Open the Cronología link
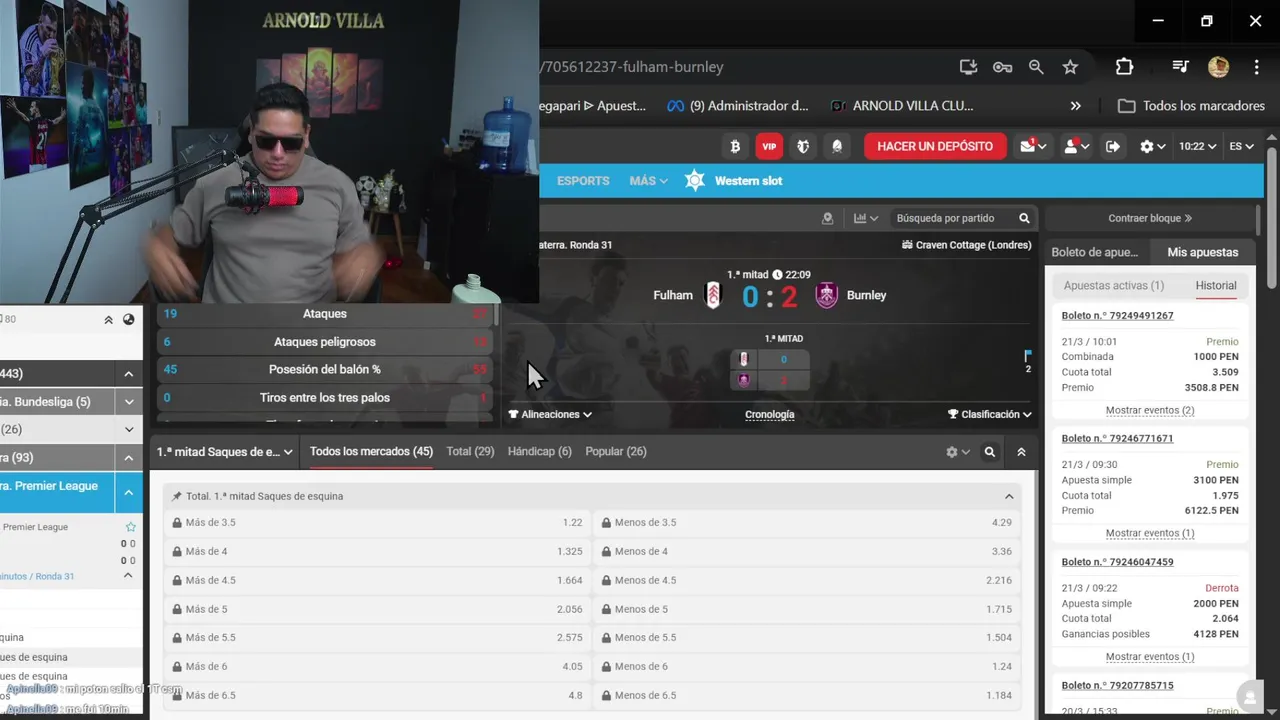Viewport: 1280px width, 720px height. 770,414
